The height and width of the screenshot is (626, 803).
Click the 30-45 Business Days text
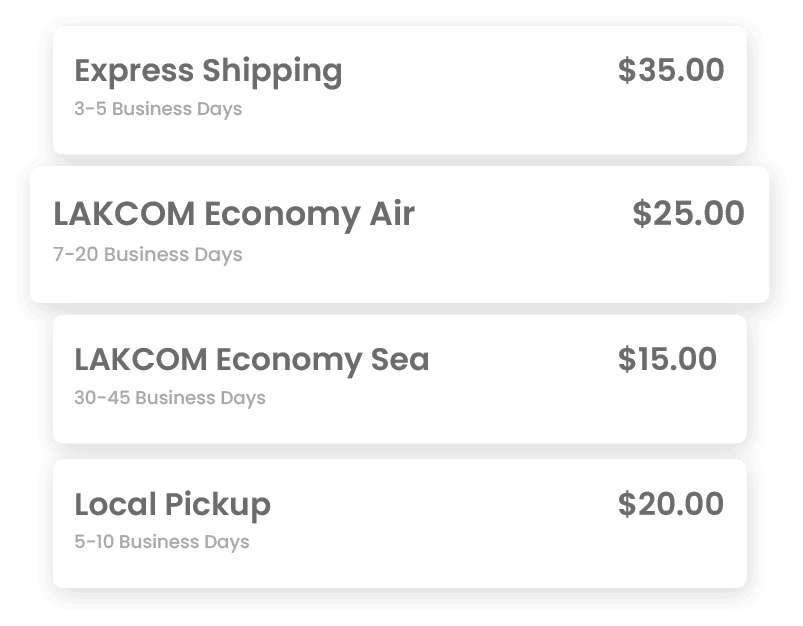click(x=170, y=398)
